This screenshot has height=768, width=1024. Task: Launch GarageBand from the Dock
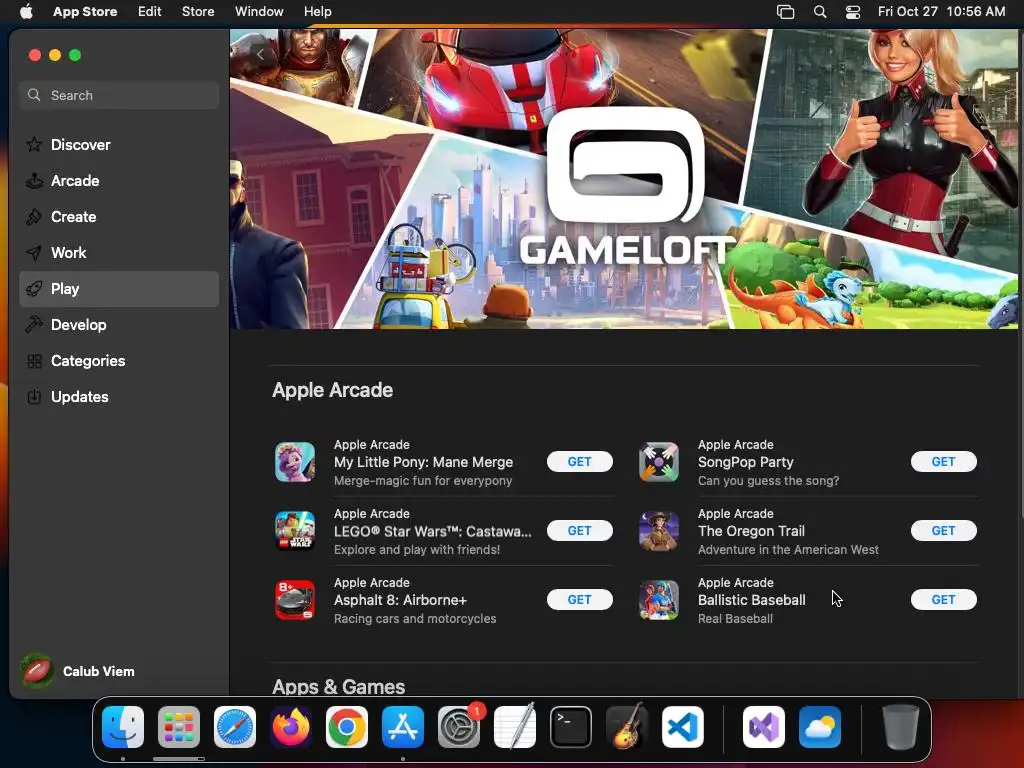tap(627, 727)
